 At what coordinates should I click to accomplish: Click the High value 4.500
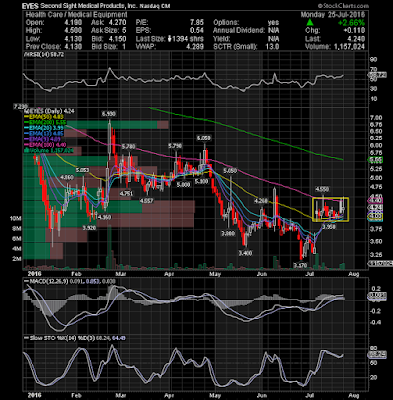pyautogui.click(x=72, y=31)
